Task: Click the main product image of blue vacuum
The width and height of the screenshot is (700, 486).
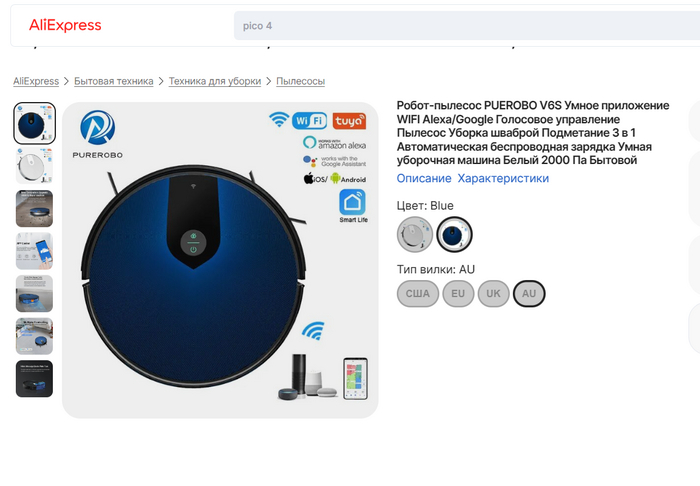Action: pyautogui.click(x=220, y=260)
